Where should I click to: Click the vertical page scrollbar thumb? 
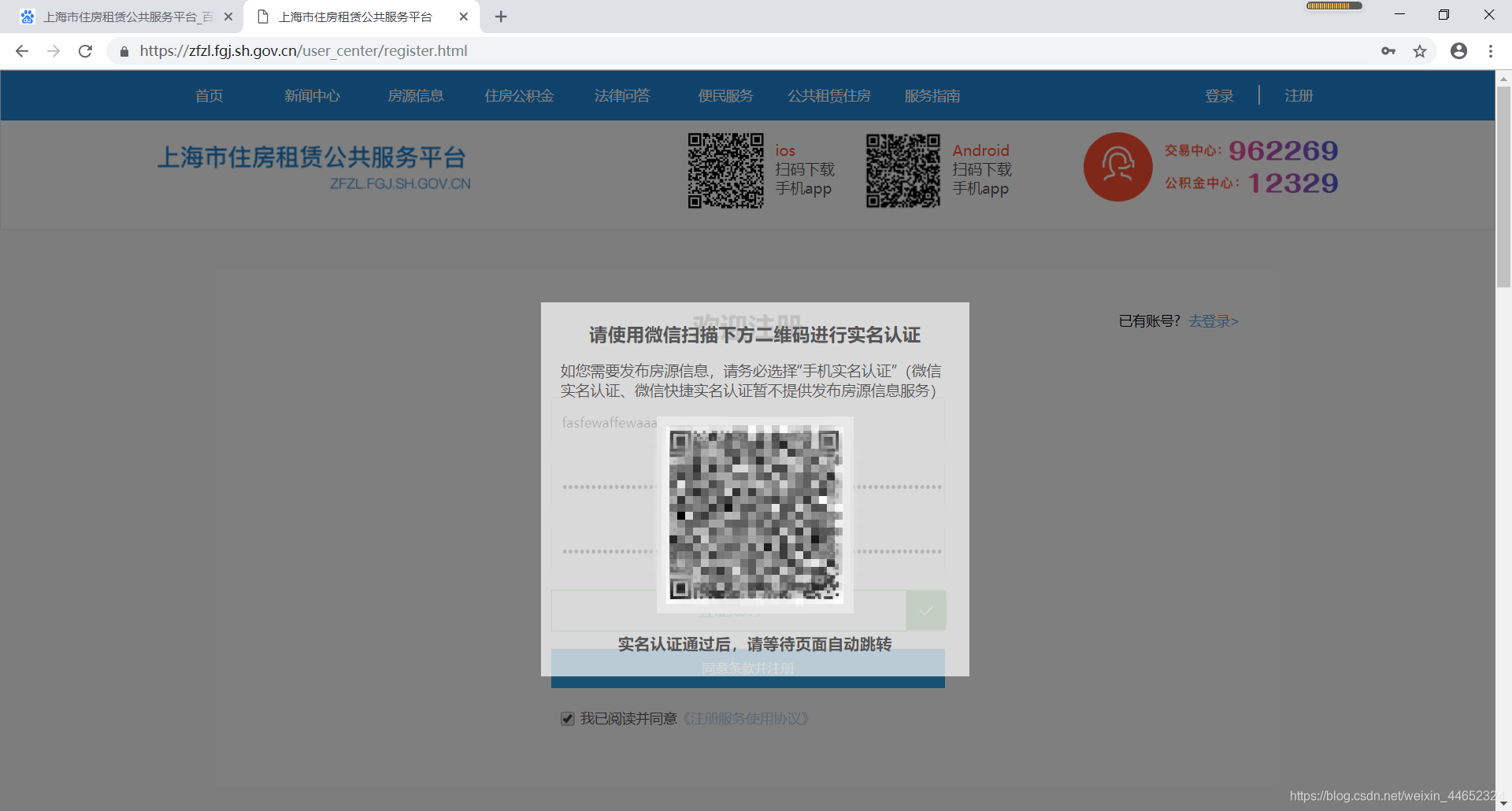coord(1503,187)
